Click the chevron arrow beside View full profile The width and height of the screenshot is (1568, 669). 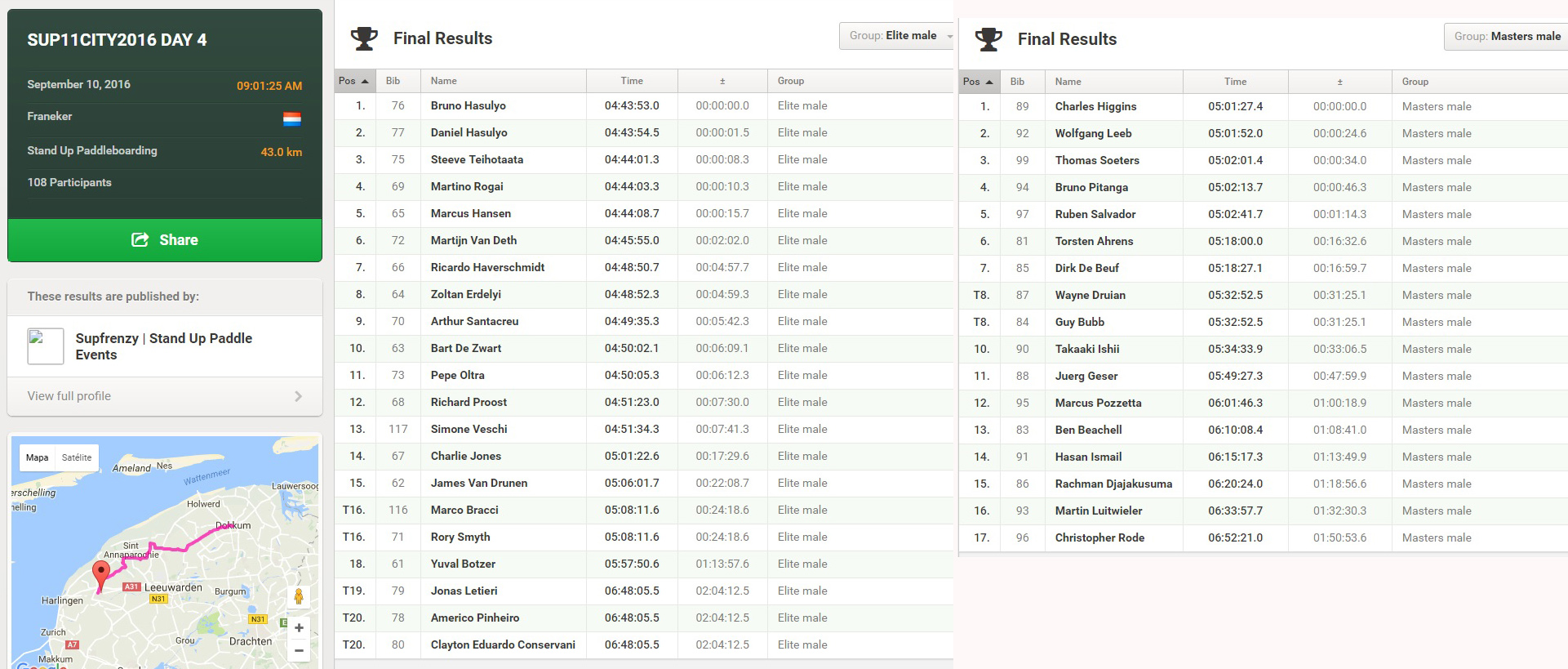(298, 396)
